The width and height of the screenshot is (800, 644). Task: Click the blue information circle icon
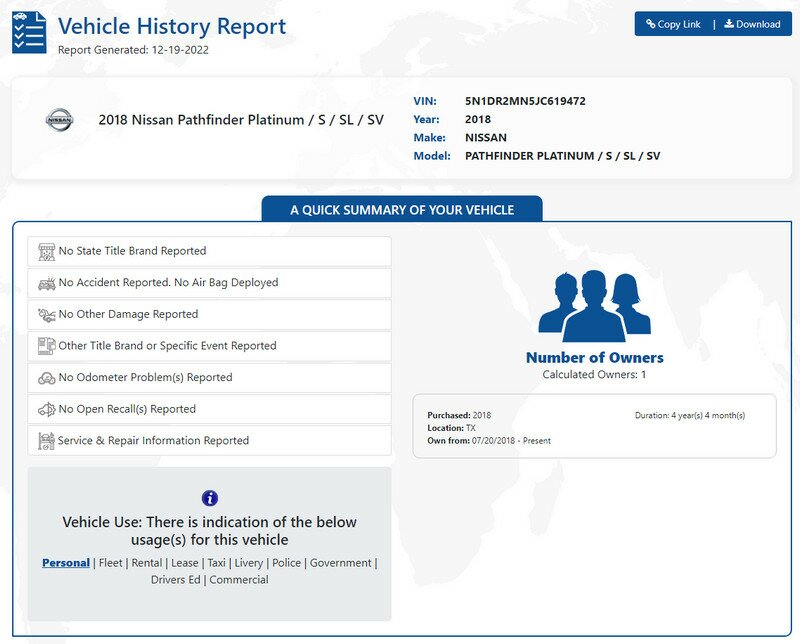coord(210,498)
